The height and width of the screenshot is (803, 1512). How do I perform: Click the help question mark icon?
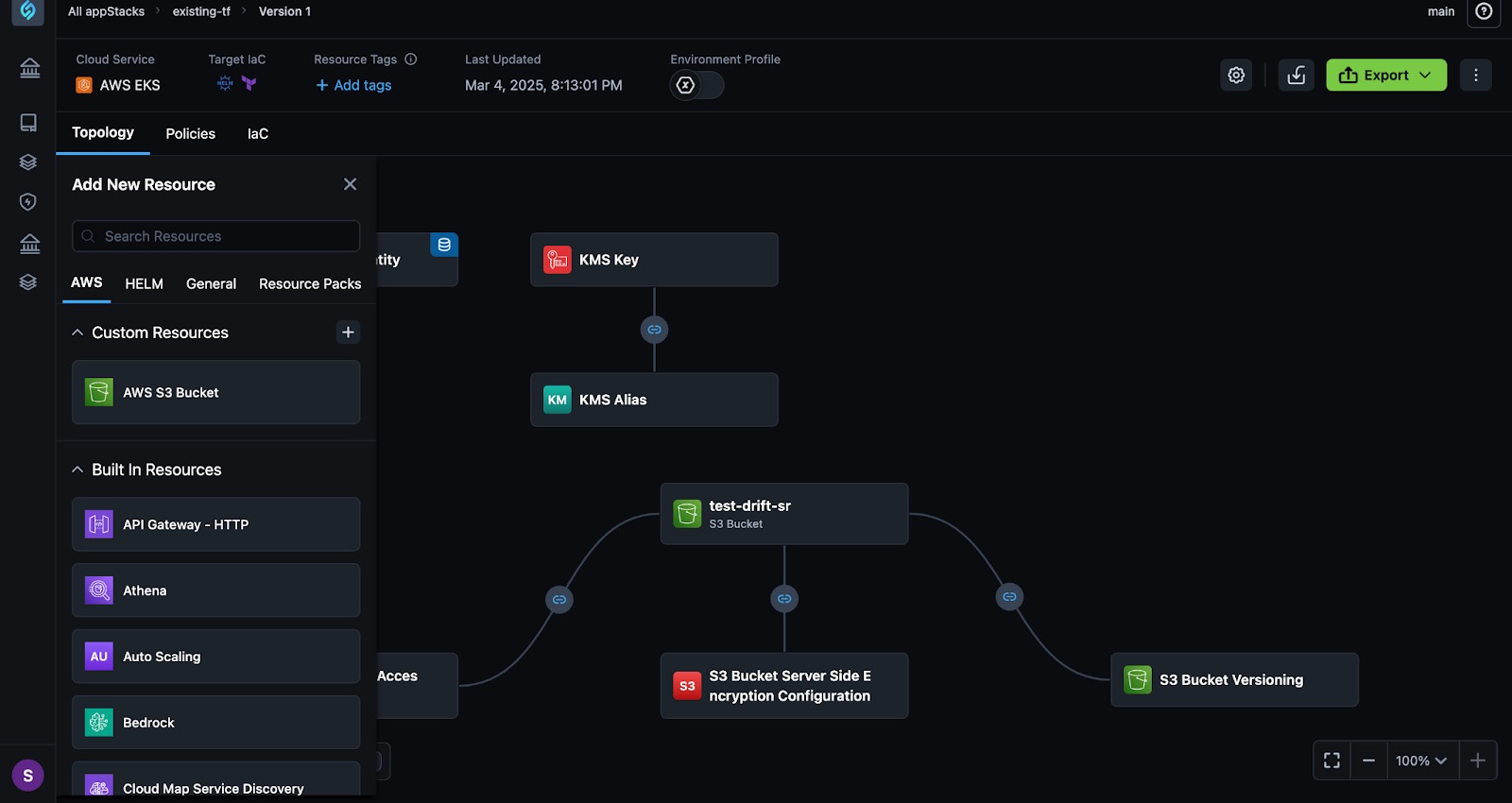1484,12
